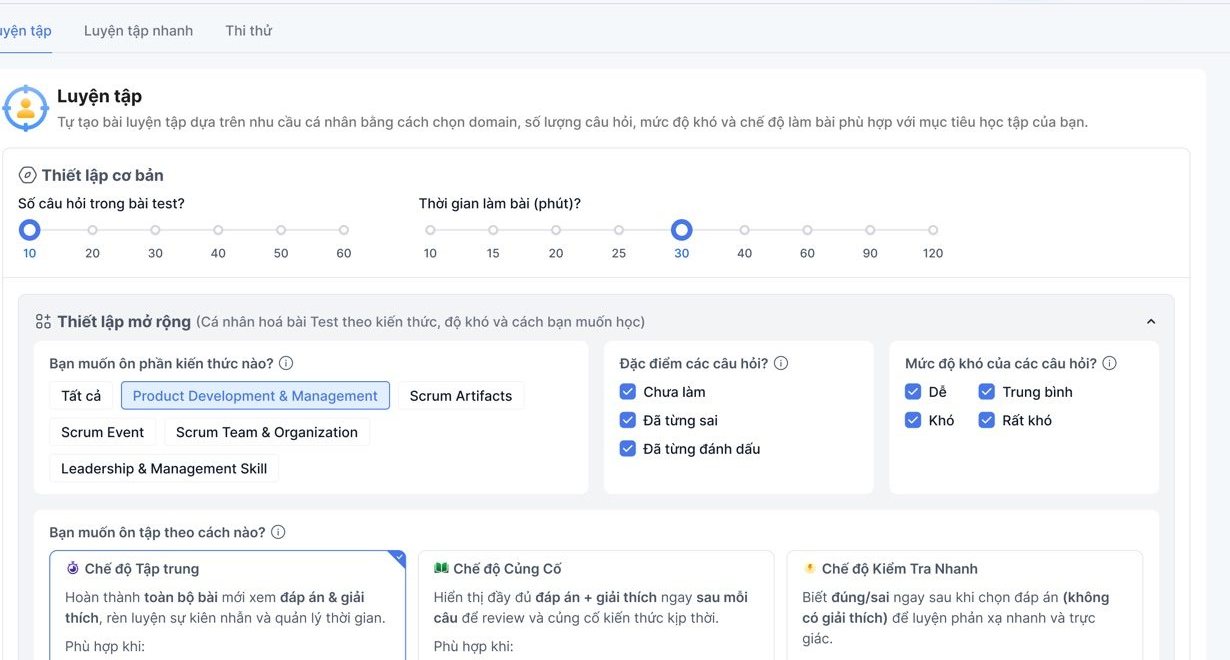
Task: Collapse the "Thiết lập mở rộng" section chevron
Action: pos(1151,322)
